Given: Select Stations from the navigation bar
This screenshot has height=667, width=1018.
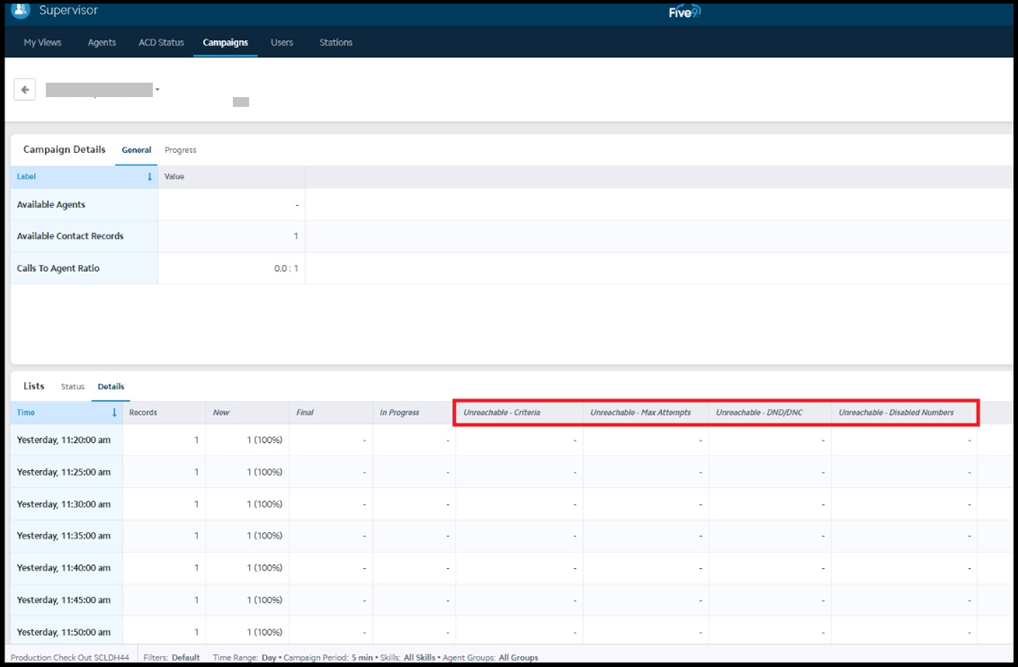Looking at the screenshot, I should pos(335,42).
